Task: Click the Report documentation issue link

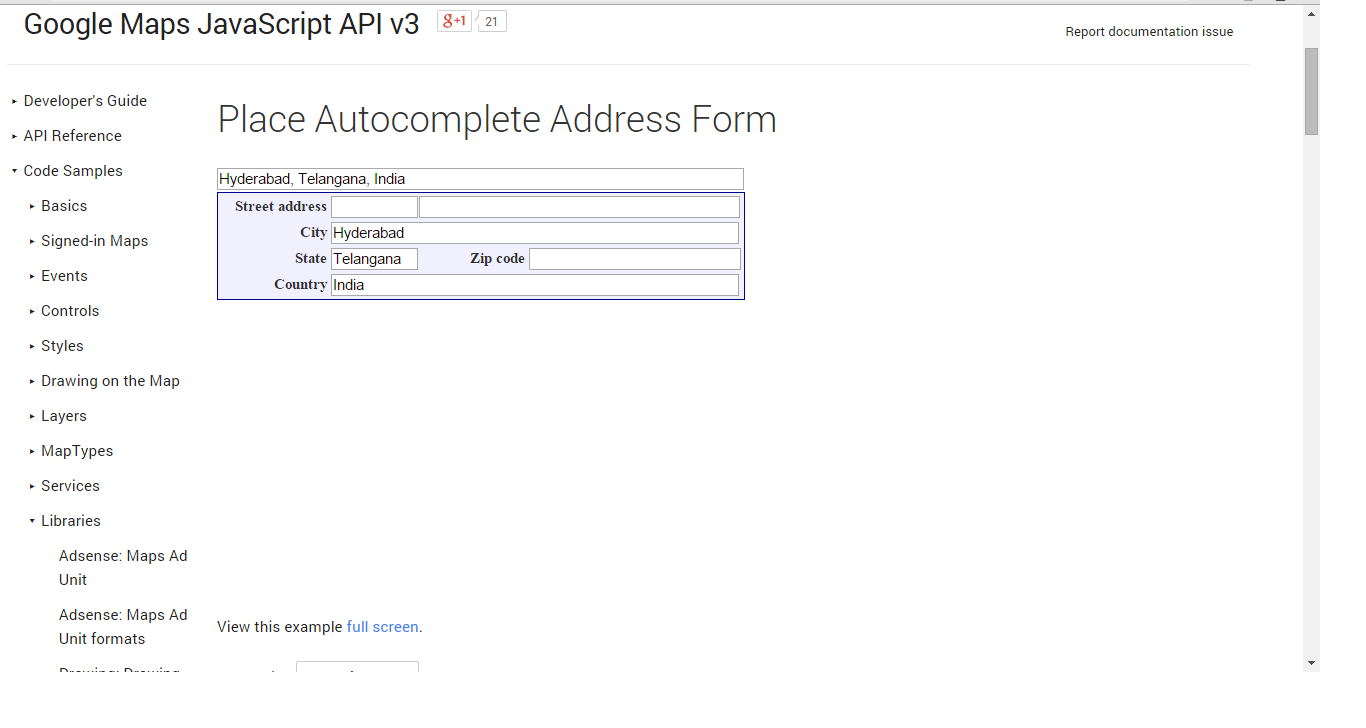Action: (1149, 32)
